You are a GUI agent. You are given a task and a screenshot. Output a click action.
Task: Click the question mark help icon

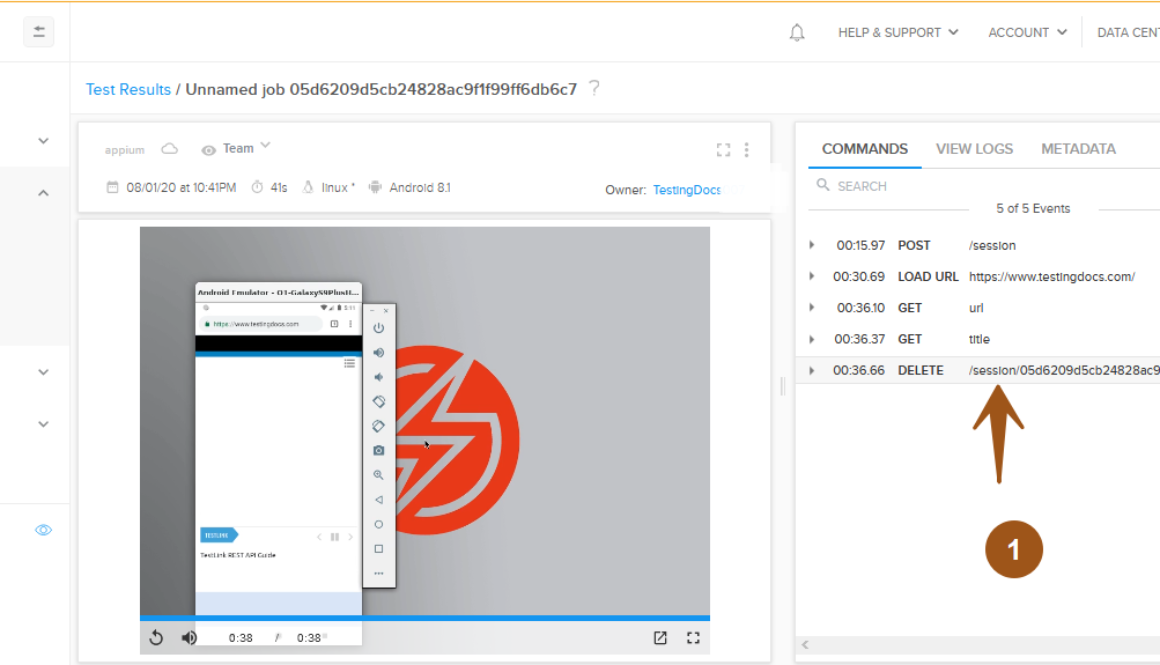tap(594, 88)
